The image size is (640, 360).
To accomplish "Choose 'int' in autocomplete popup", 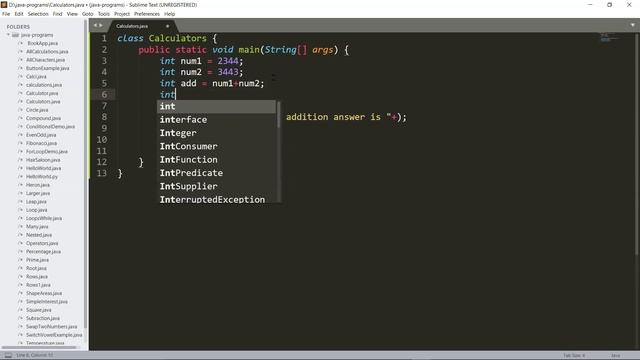I will (x=216, y=107).
